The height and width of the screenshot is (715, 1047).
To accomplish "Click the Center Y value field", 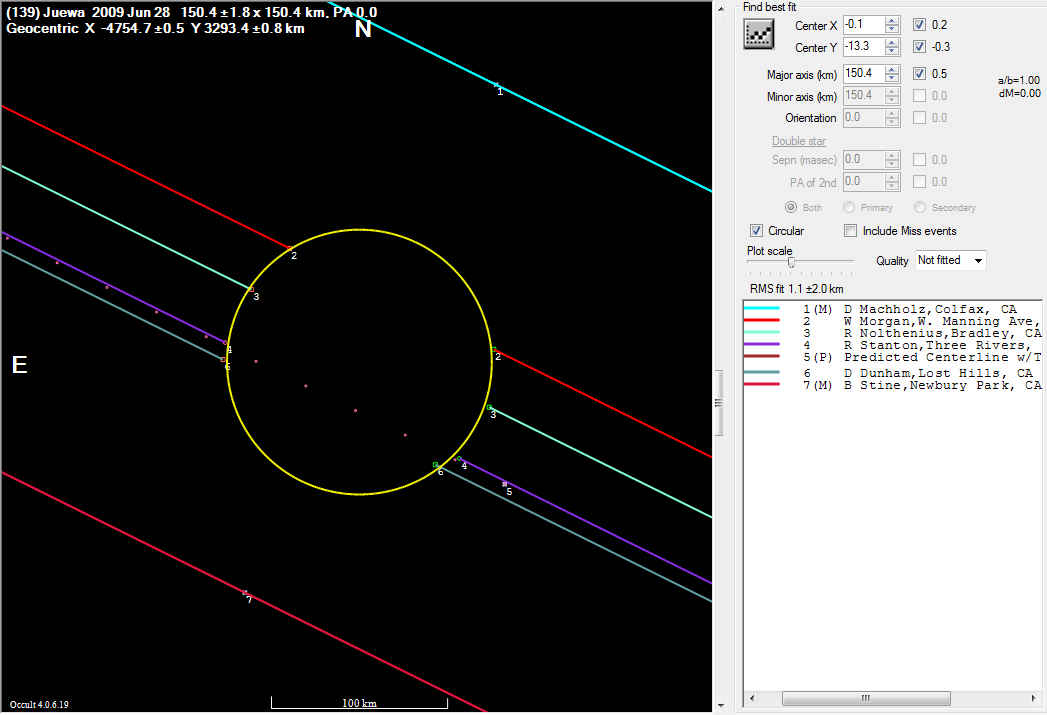I will 864,47.
